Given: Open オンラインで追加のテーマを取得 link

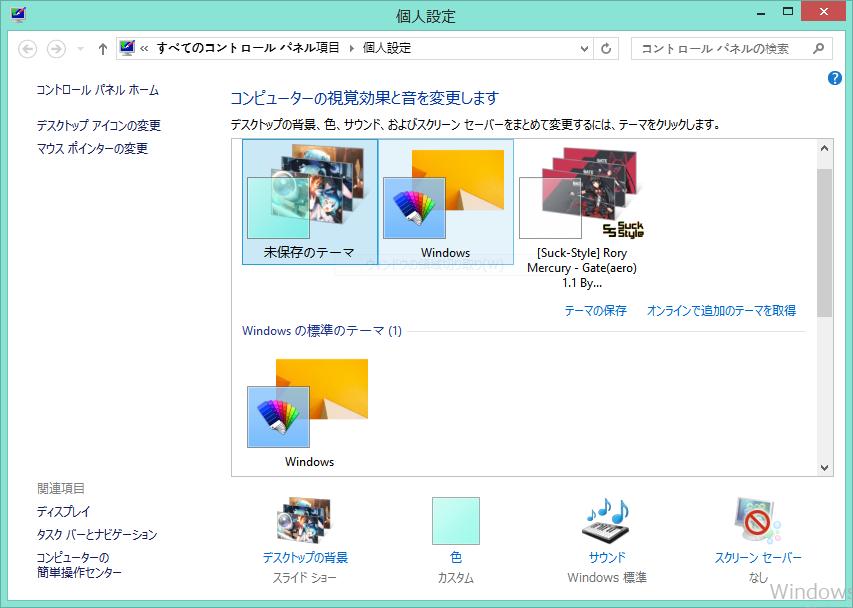Looking at the screenshot, I should [x=723, y=311].
